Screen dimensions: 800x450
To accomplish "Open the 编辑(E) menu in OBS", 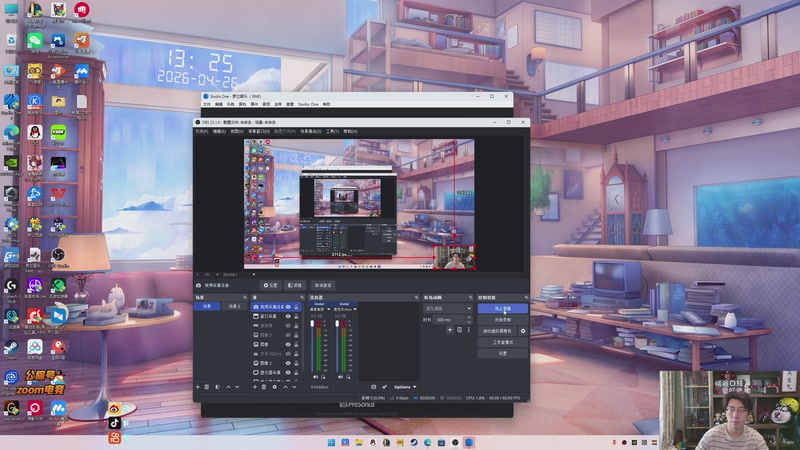I will tap(219, 132).
